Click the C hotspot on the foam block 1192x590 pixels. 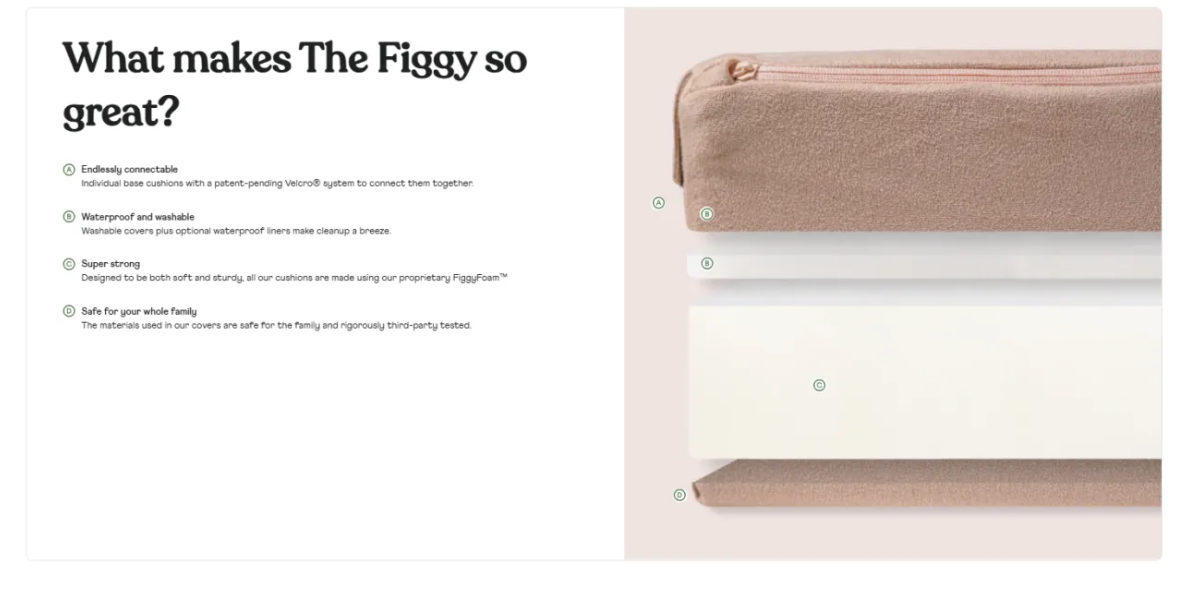(819, 385)
